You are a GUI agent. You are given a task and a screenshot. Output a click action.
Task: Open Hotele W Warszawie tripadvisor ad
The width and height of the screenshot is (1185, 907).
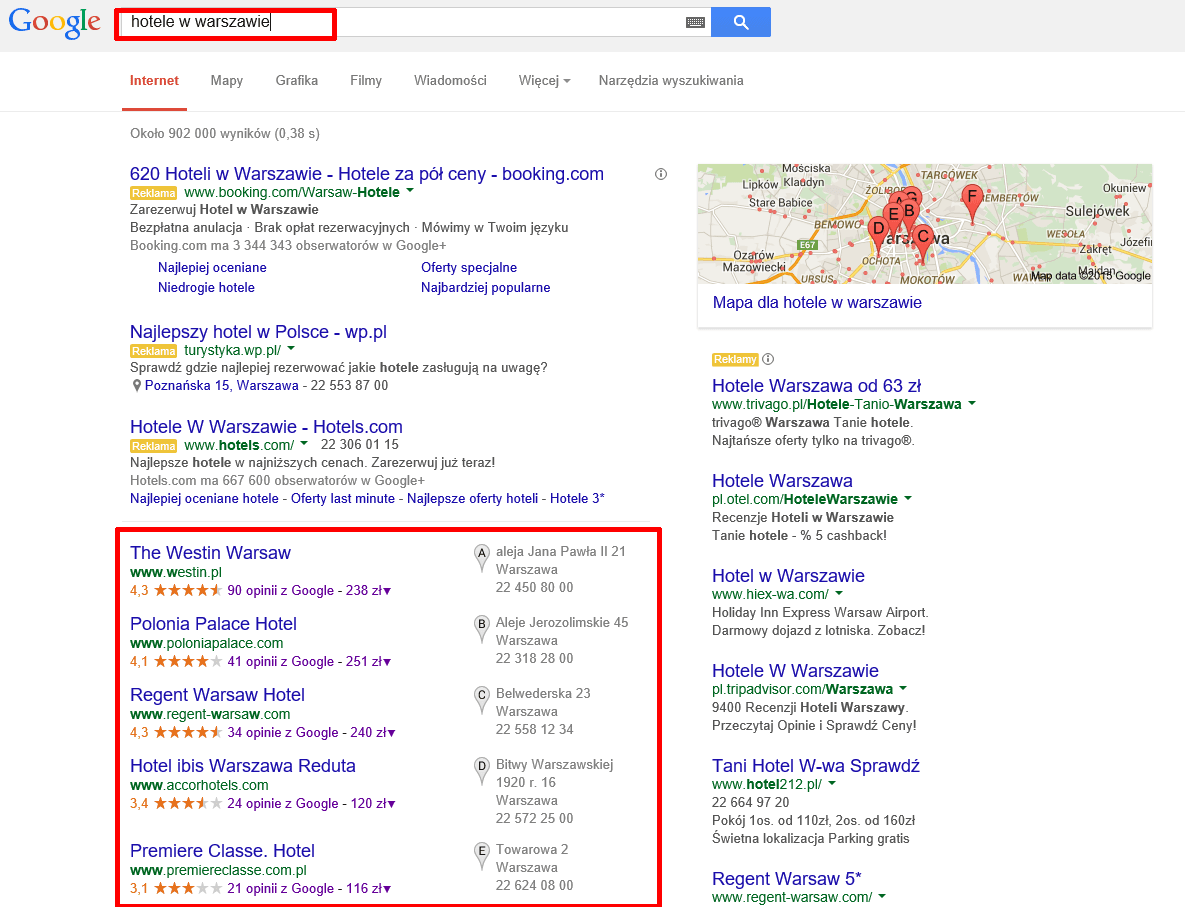[x=795, y=670]
